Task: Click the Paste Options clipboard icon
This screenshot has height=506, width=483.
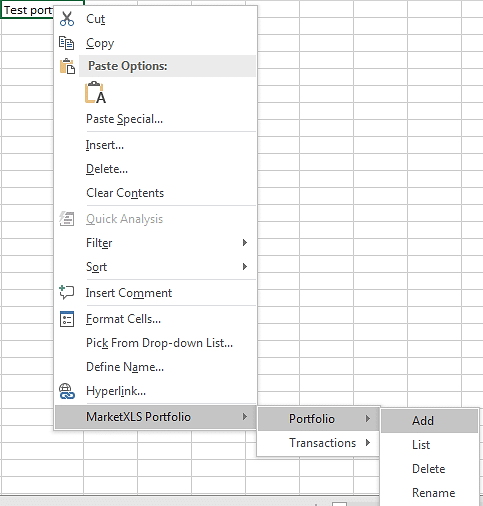Action: tap(67, 66)
